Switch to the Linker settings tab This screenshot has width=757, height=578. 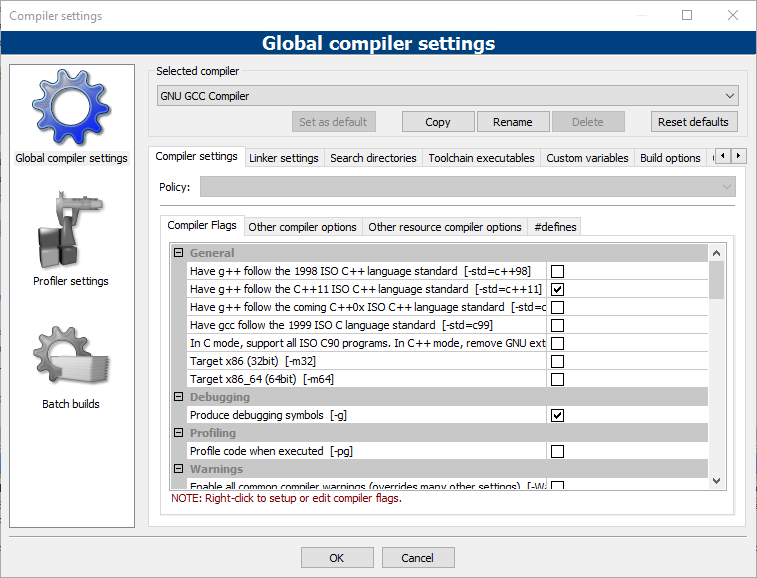[x=284, y=158]
